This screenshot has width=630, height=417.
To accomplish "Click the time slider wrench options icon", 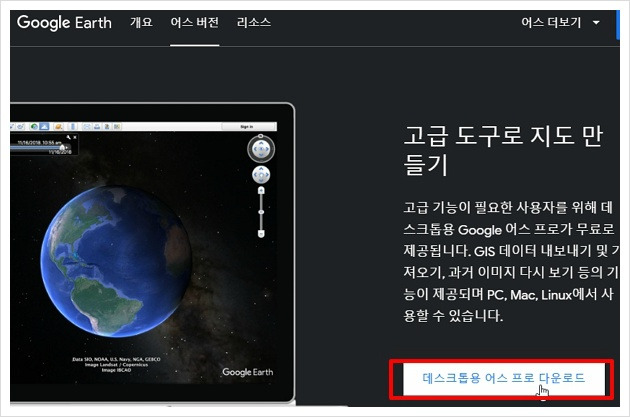I will (68, 137).
